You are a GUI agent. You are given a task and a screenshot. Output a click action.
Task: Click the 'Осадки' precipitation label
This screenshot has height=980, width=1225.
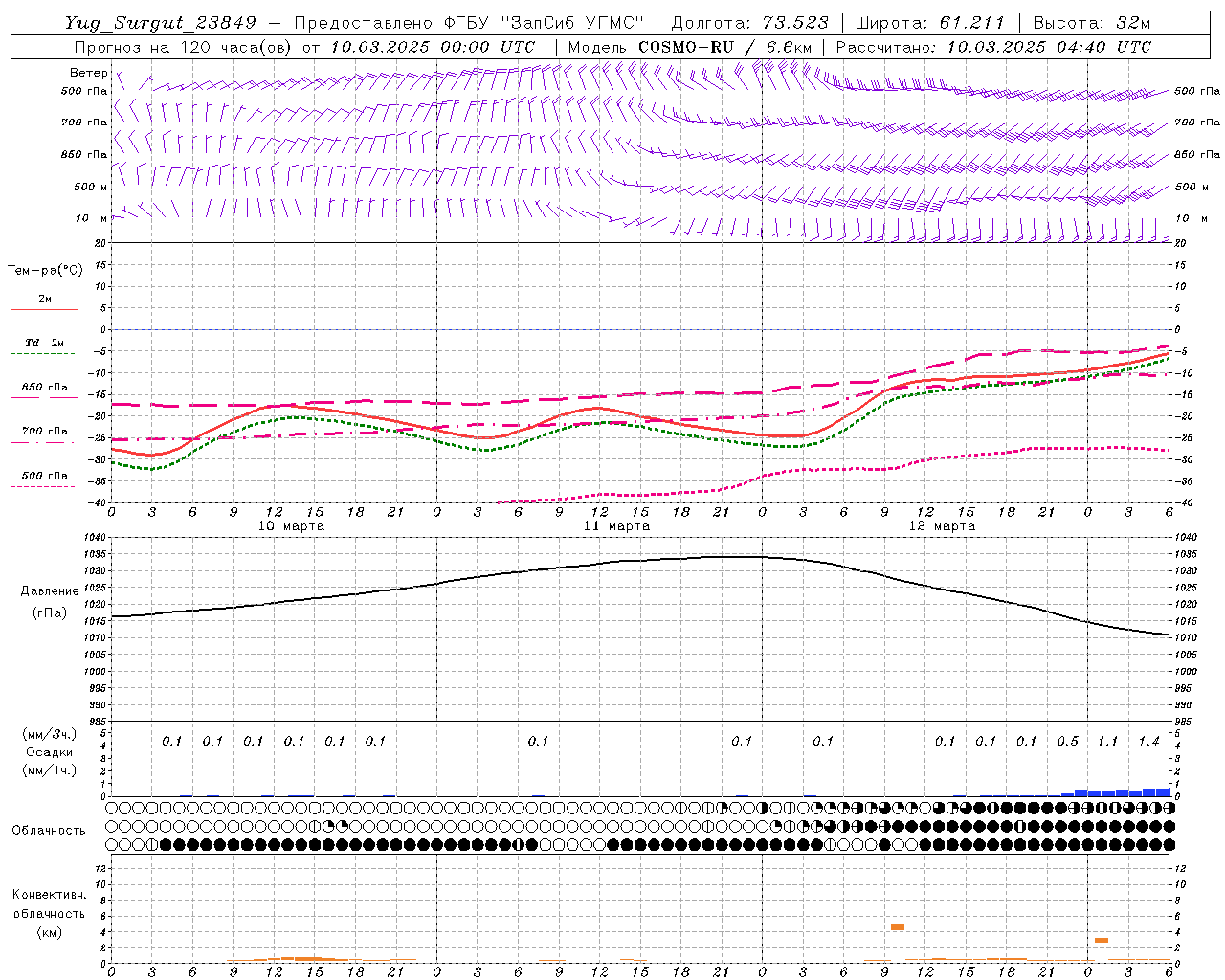click(49, 752)
